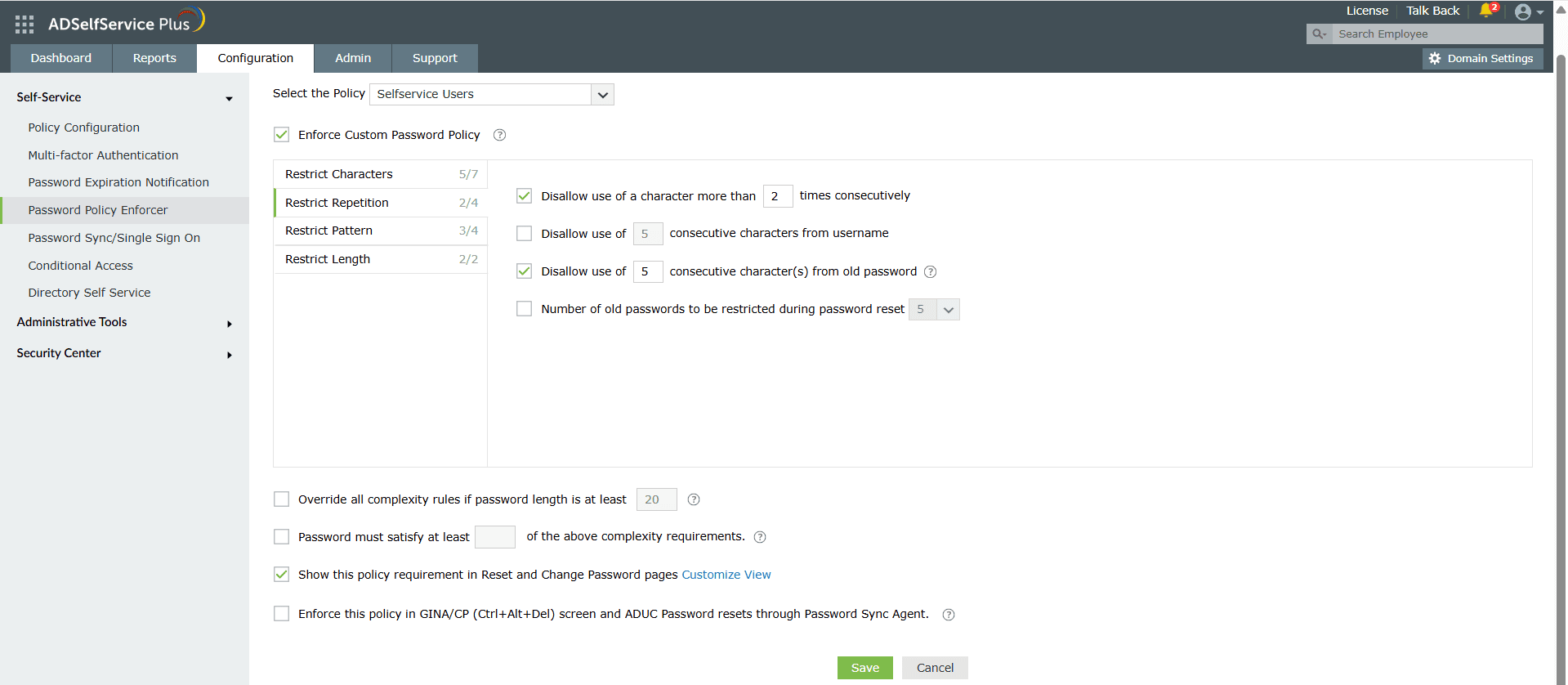Open the apps grid launcher icon
This screenshot has height=685, width=1568.
tap(25, 25)
